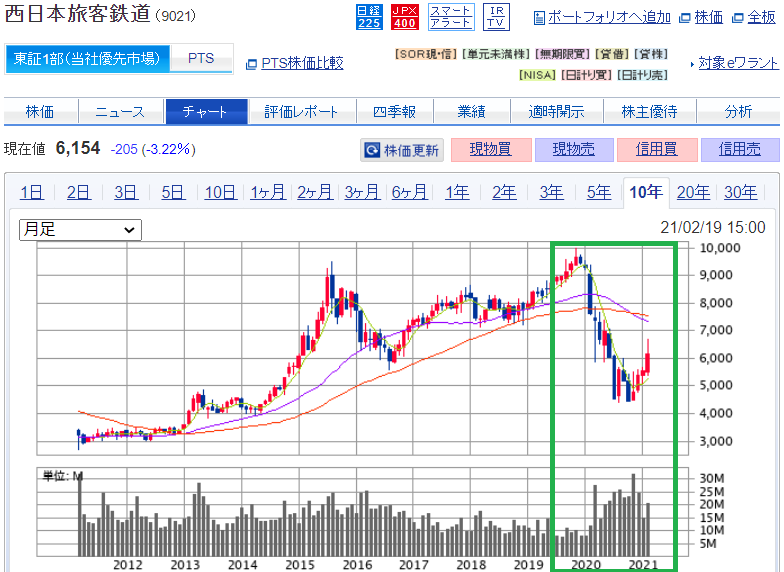Viewport: 784px width, 572px height.
Task: Open the 適時開示 tab
Action: click(556, 112)
